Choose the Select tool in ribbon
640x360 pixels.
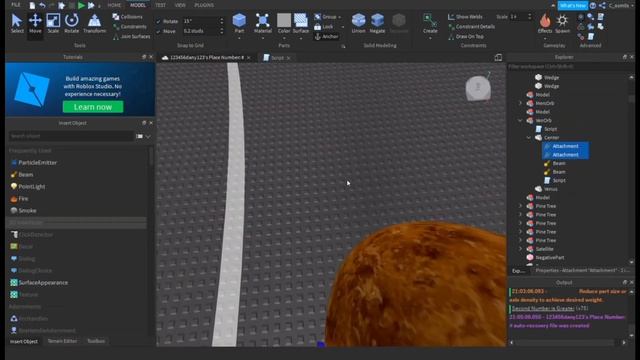tap(17, 23)
